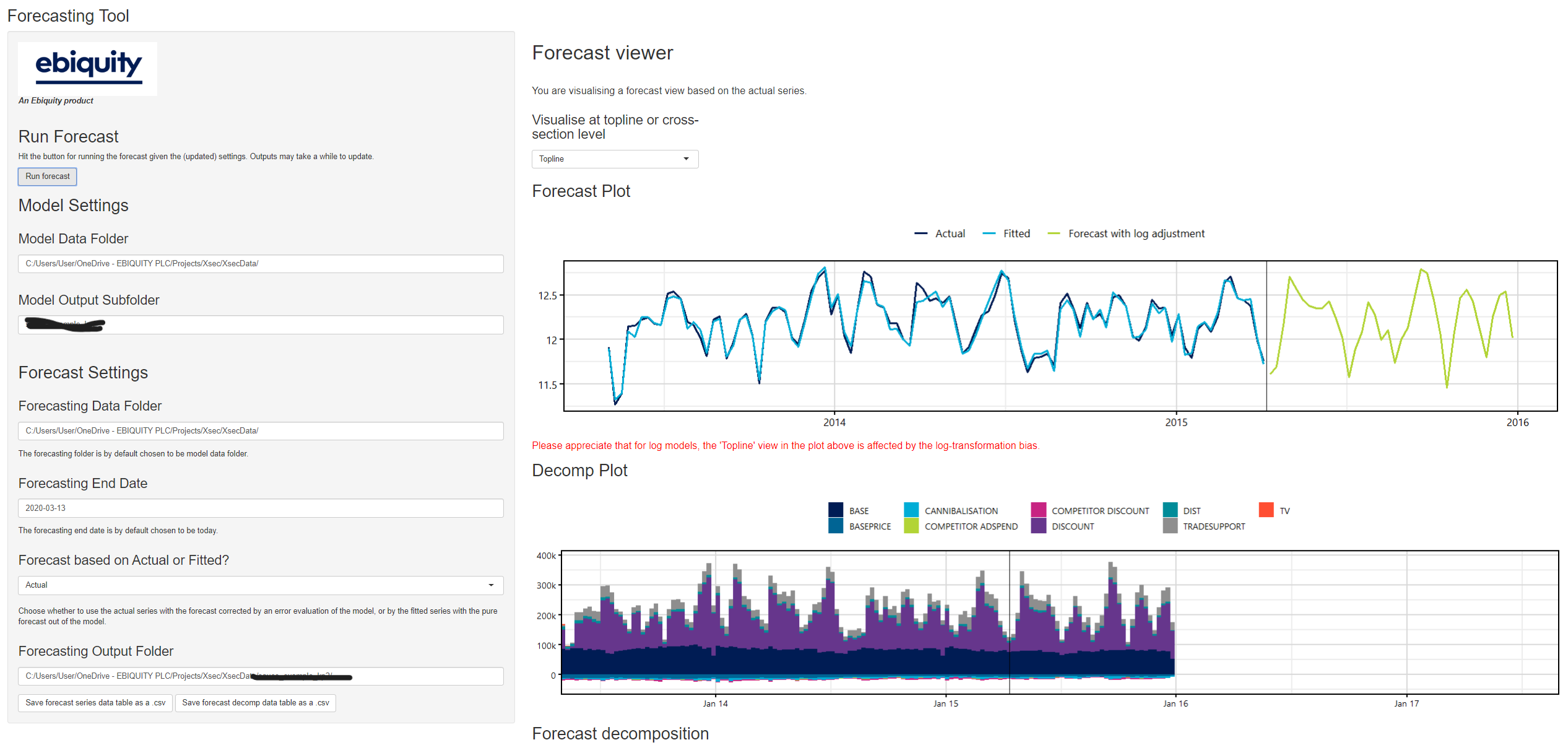Save forecast decomp data table as csv

point(255,703)
